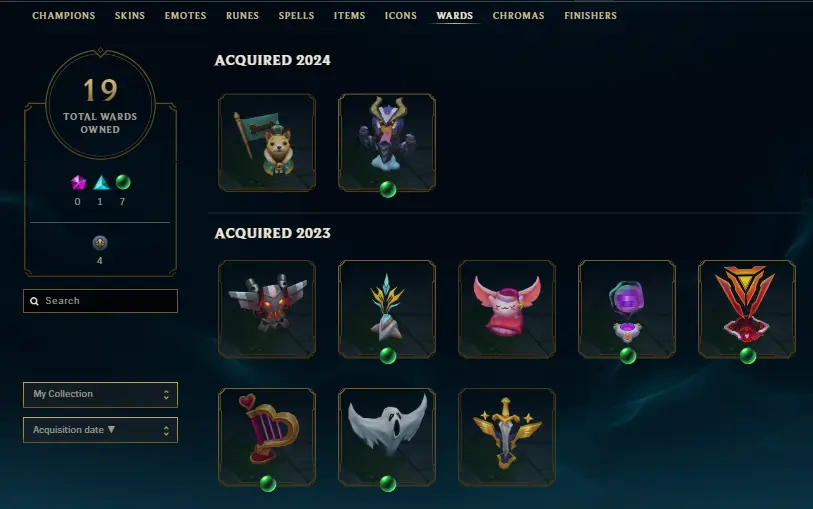The image size is (813, 509).
Task: Pick the white ghost ward
Action: point(387,437)
